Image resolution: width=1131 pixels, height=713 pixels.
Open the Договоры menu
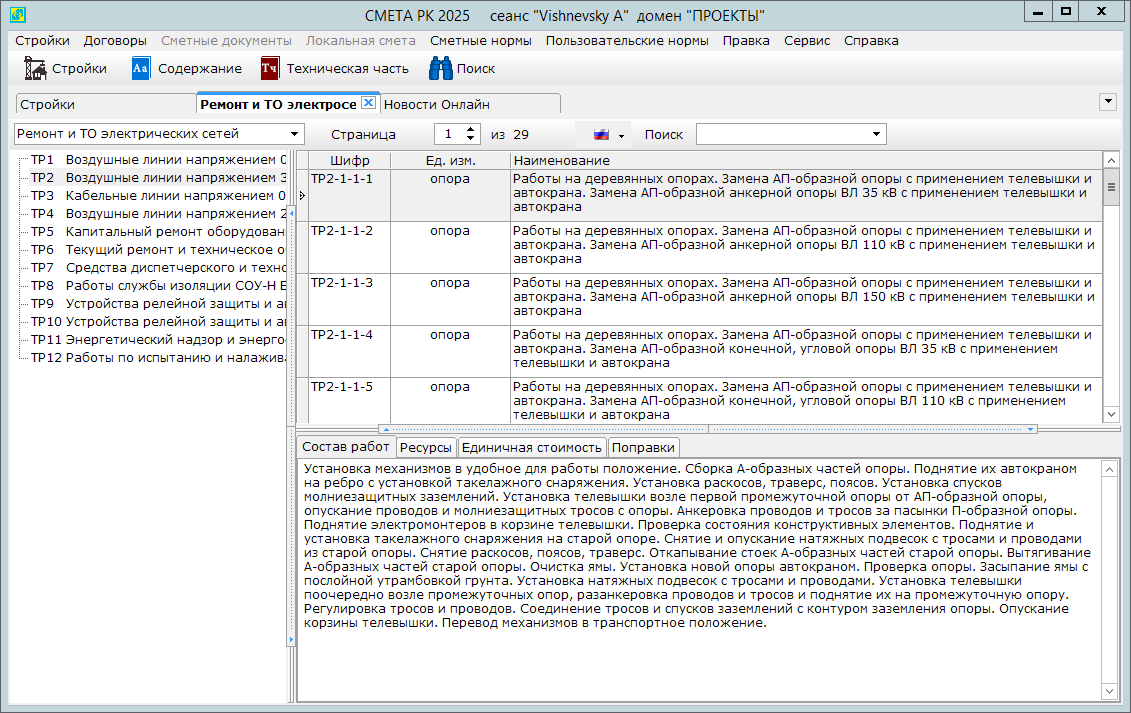[115, 40]
